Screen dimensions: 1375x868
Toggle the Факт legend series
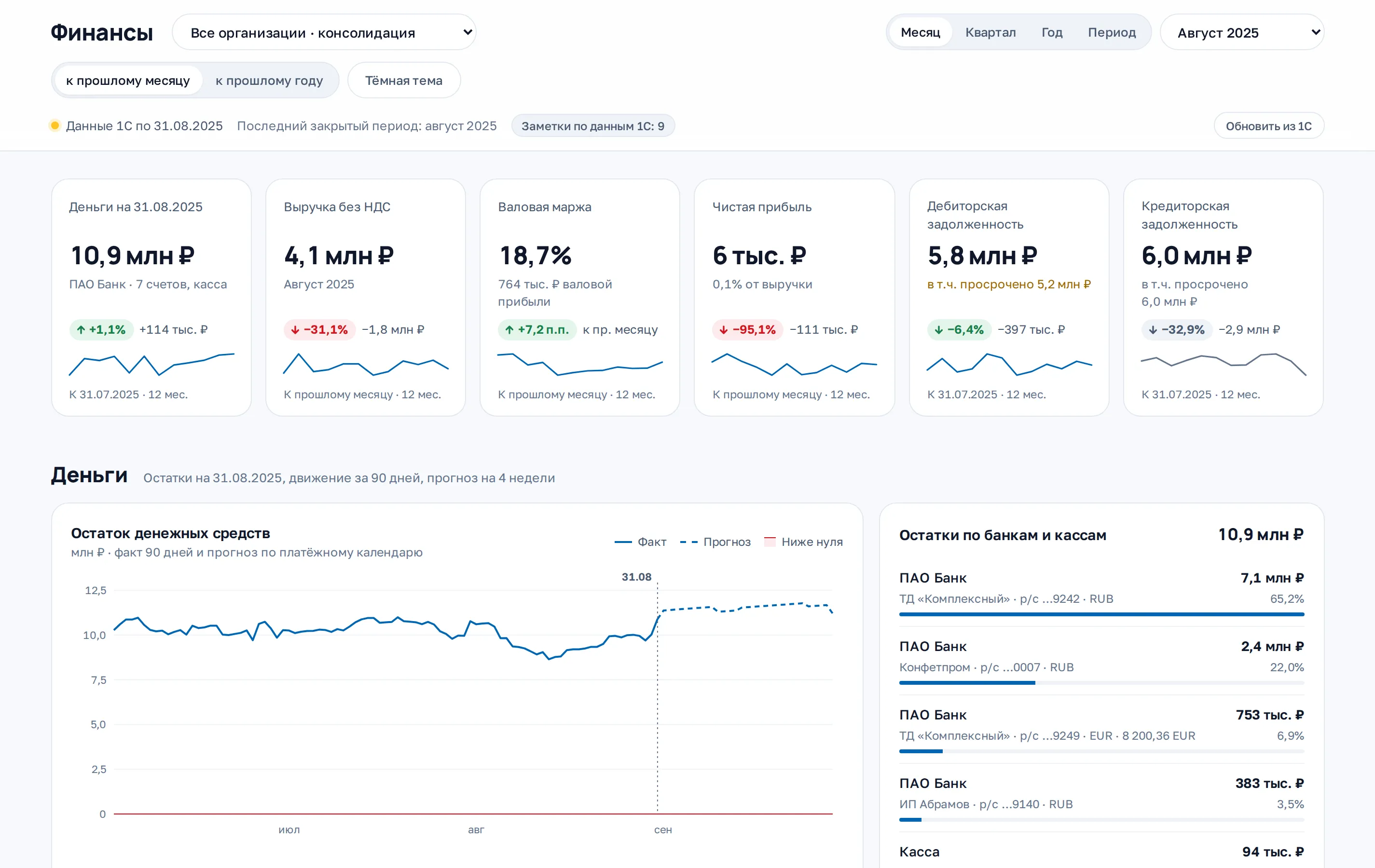point(641,542)
